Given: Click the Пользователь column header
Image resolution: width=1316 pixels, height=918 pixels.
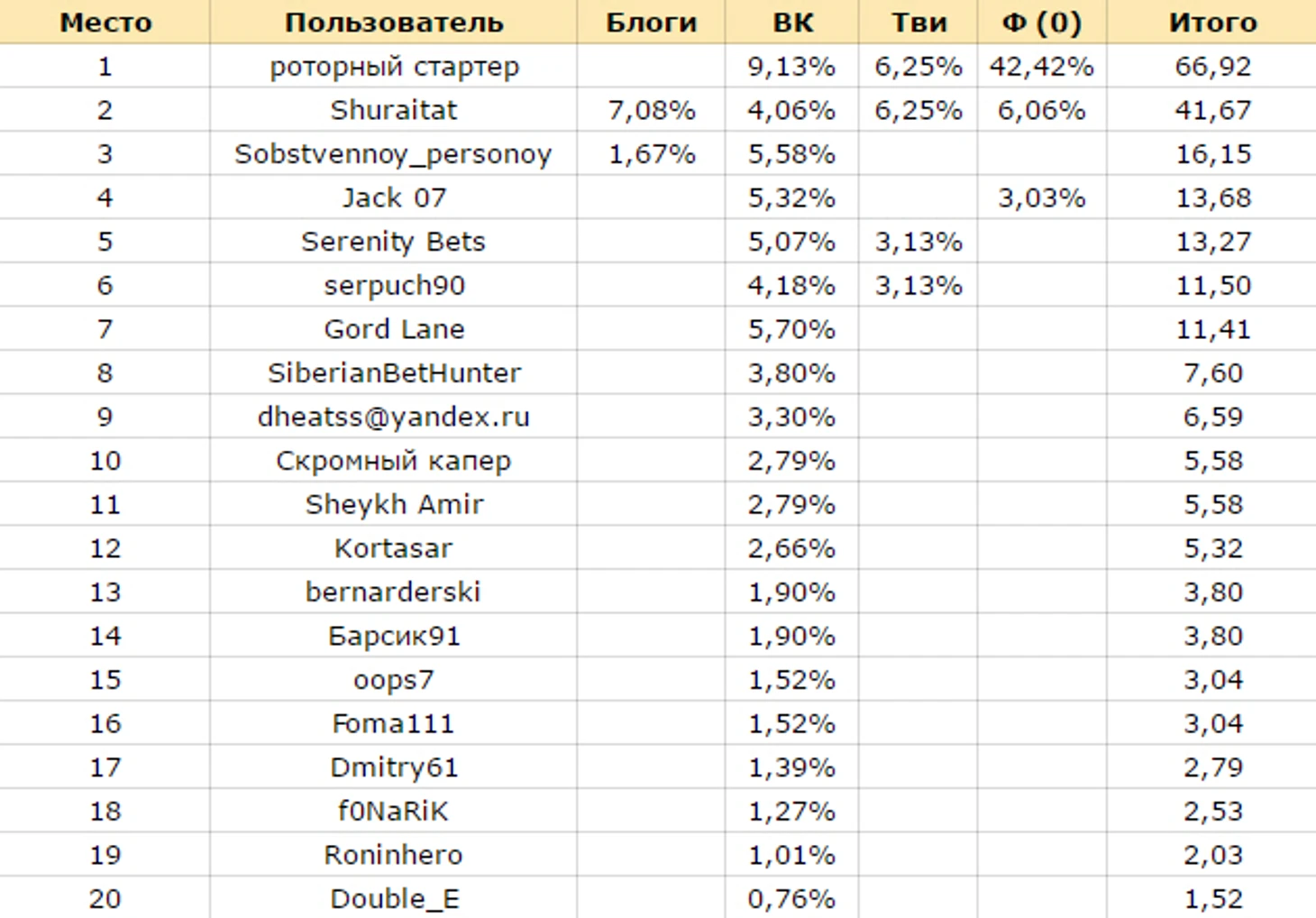Looking at the screenshot, I should coord(394,22).
